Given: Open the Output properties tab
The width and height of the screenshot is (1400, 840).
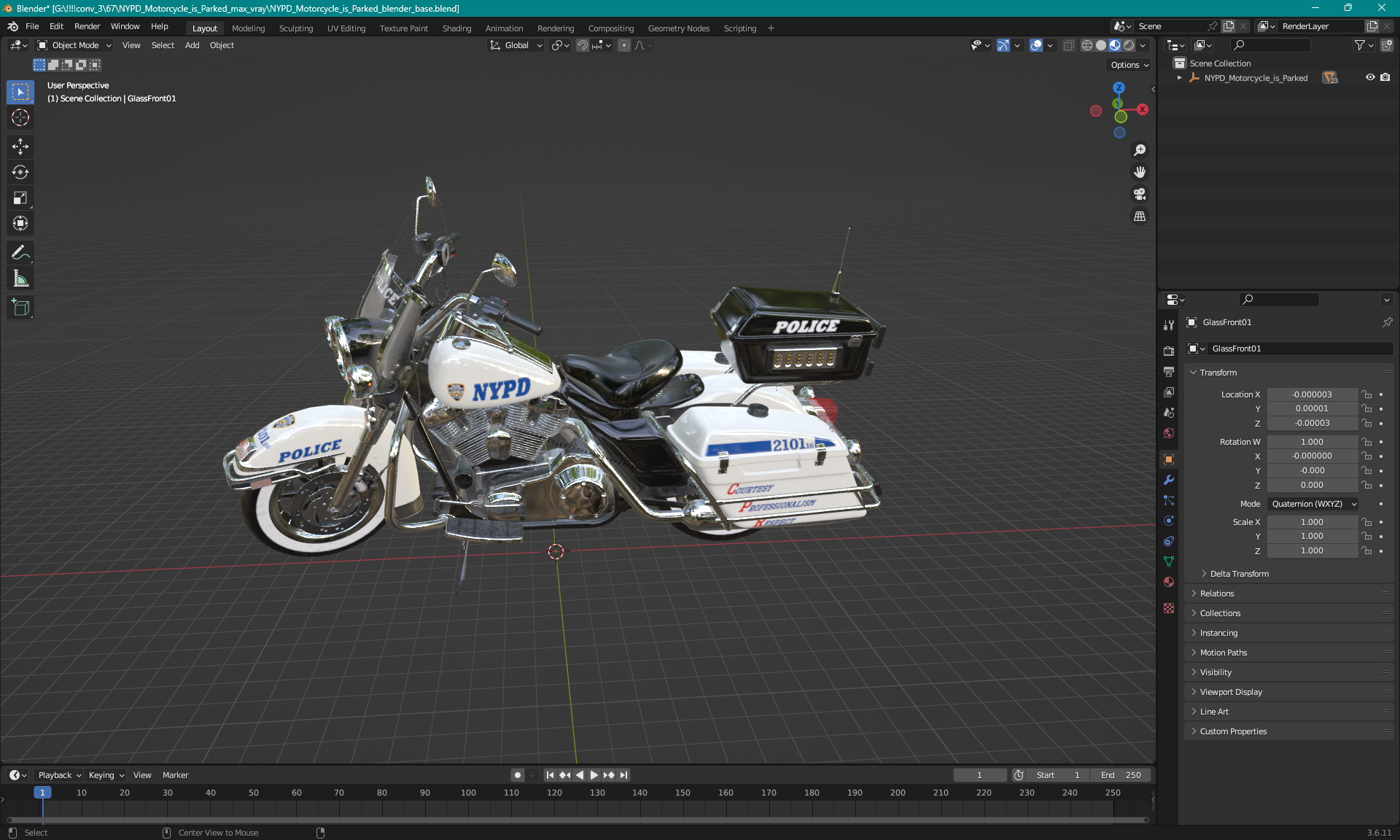Looking at the screenshot, I should [1169, 372].
